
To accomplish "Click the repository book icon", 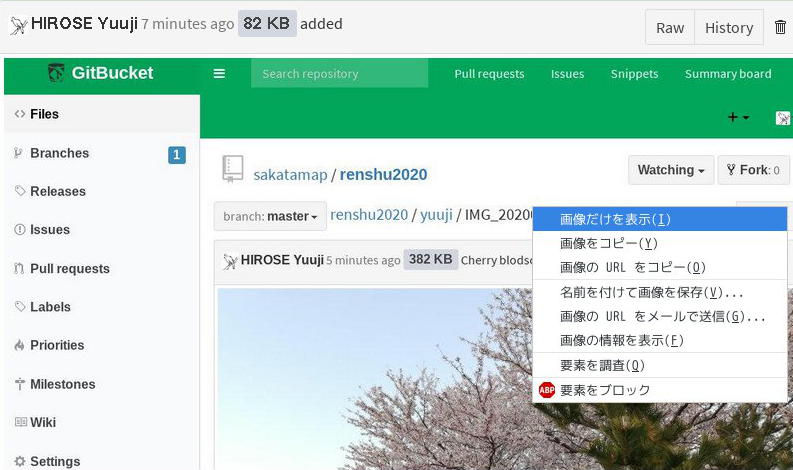I will point(233,170).
